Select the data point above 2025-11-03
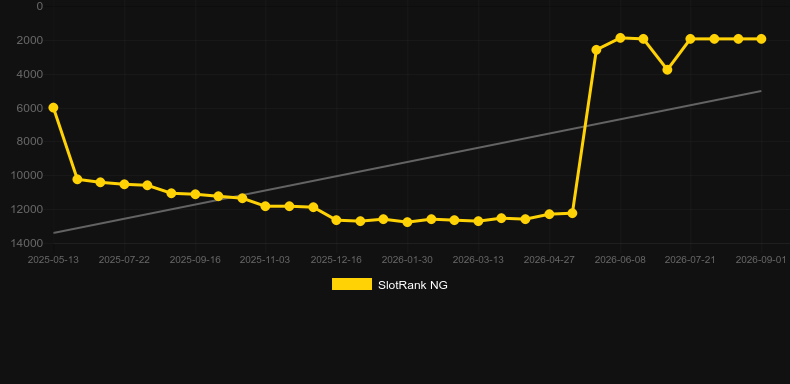This screenshot has width=790, height=384. coord(266,206)
